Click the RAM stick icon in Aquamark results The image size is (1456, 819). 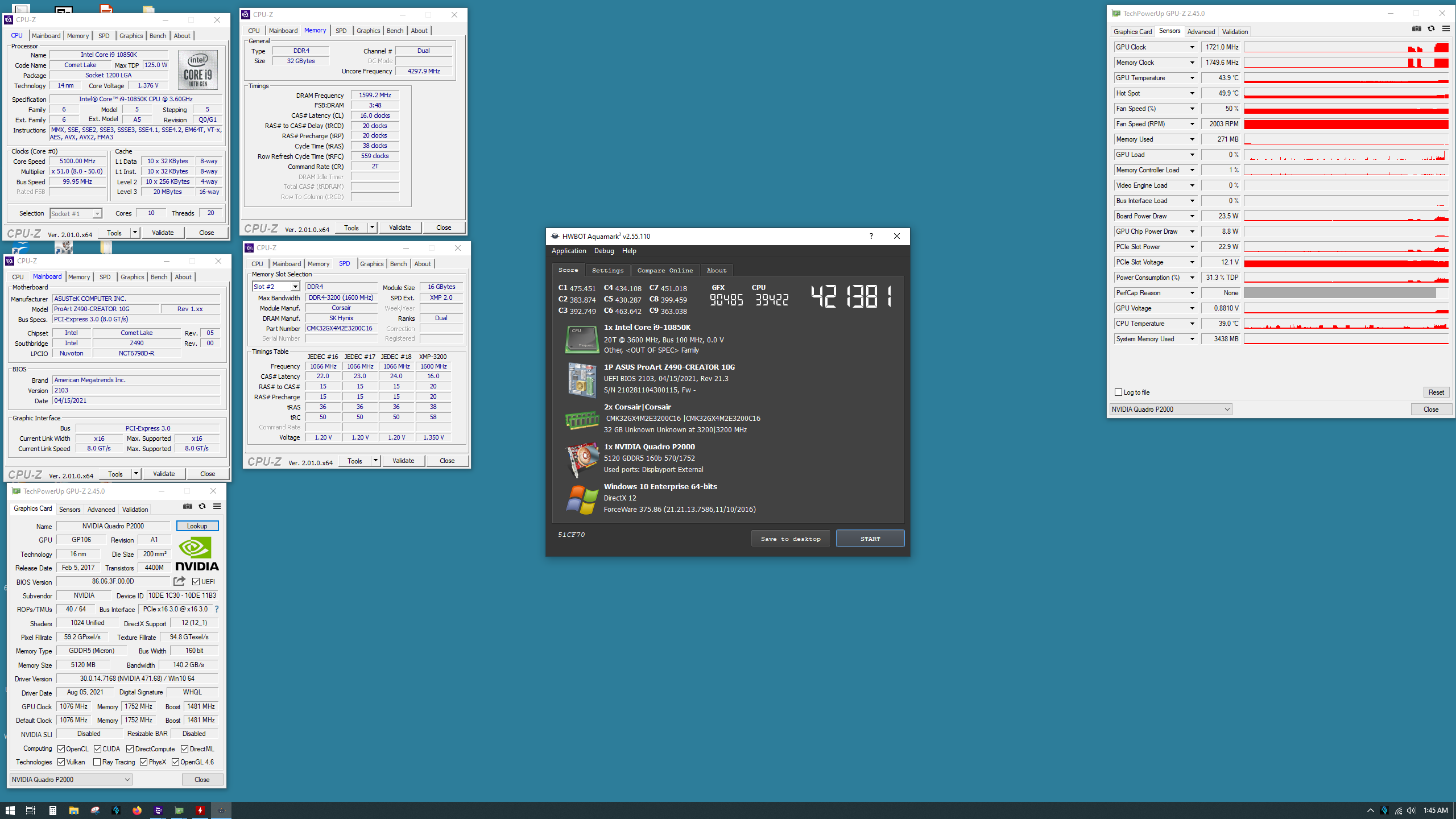[x=582, y=420]
